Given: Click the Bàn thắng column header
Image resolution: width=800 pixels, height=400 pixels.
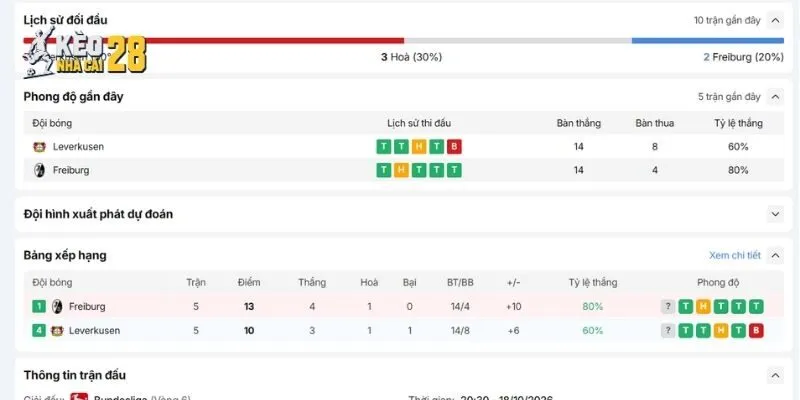Looking at the screenshot, I should click(579, 123).
